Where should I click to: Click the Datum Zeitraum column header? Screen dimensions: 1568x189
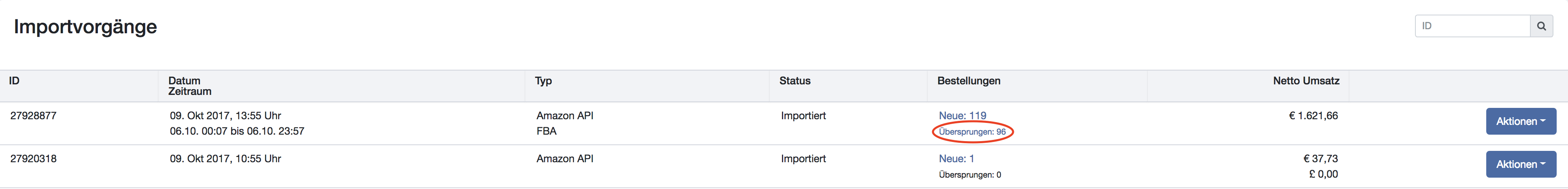pos(190,86)
